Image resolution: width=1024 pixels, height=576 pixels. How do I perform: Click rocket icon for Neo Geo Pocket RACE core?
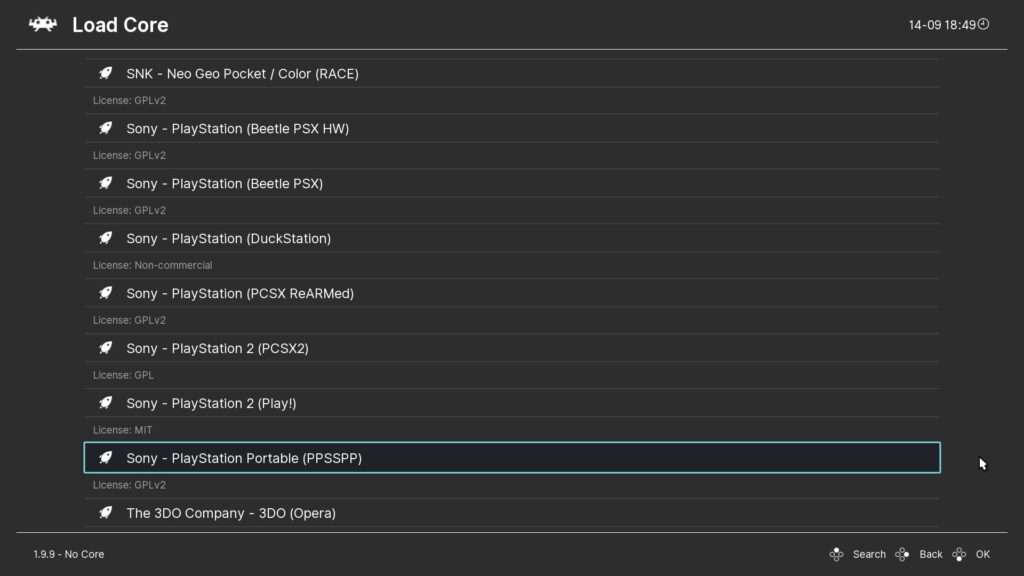point(105,73)
